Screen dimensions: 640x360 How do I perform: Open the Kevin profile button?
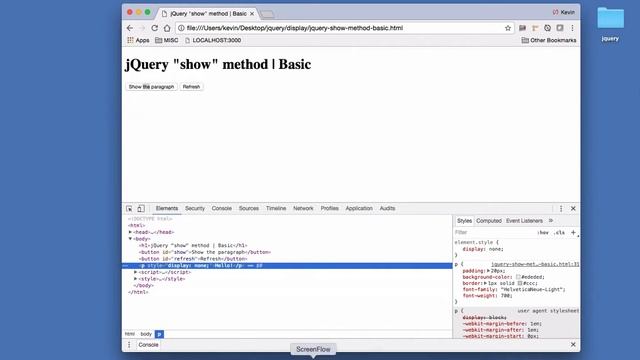(563, 12)
